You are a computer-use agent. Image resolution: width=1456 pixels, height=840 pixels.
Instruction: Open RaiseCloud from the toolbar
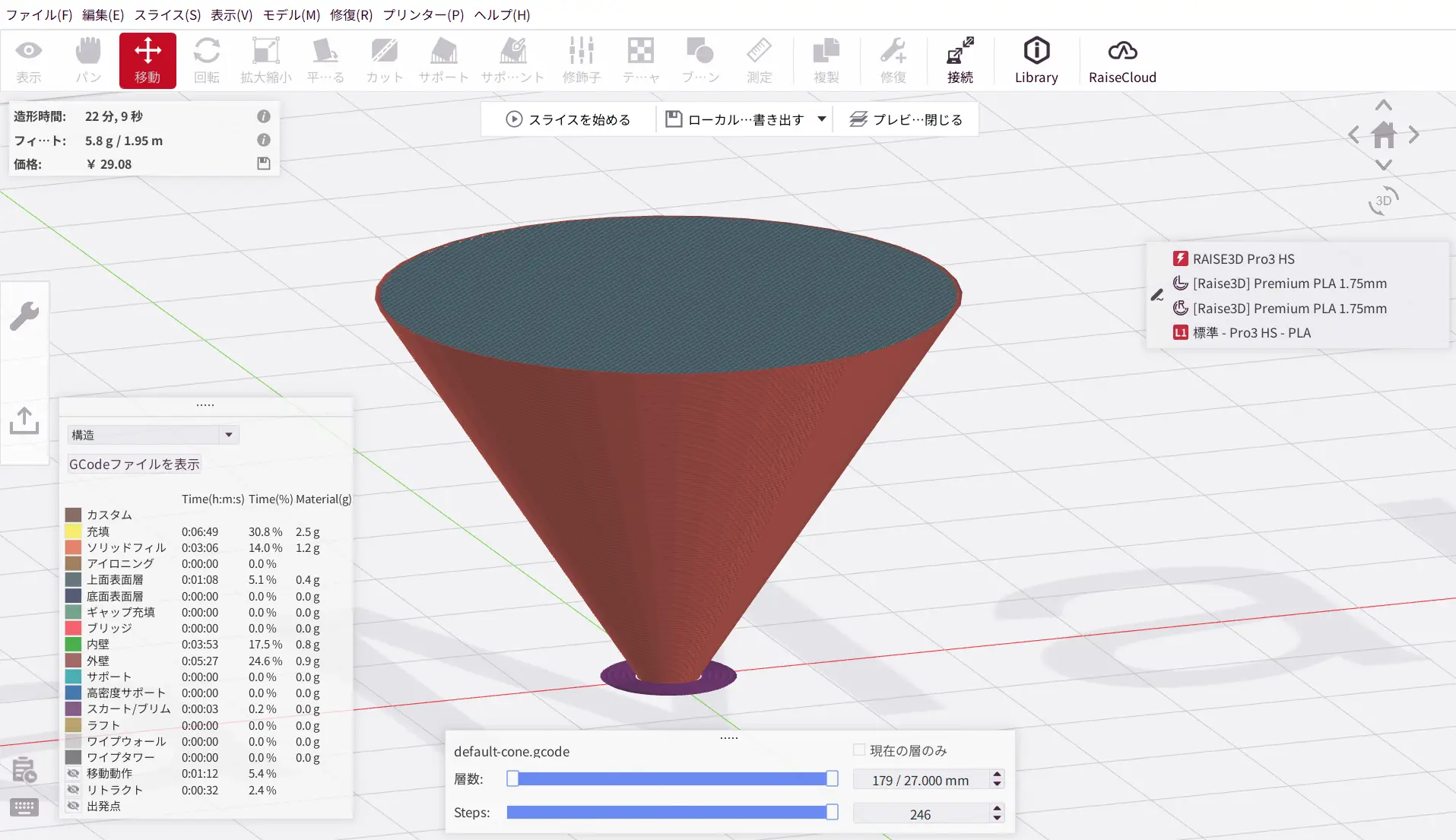tap(1121, 60)
